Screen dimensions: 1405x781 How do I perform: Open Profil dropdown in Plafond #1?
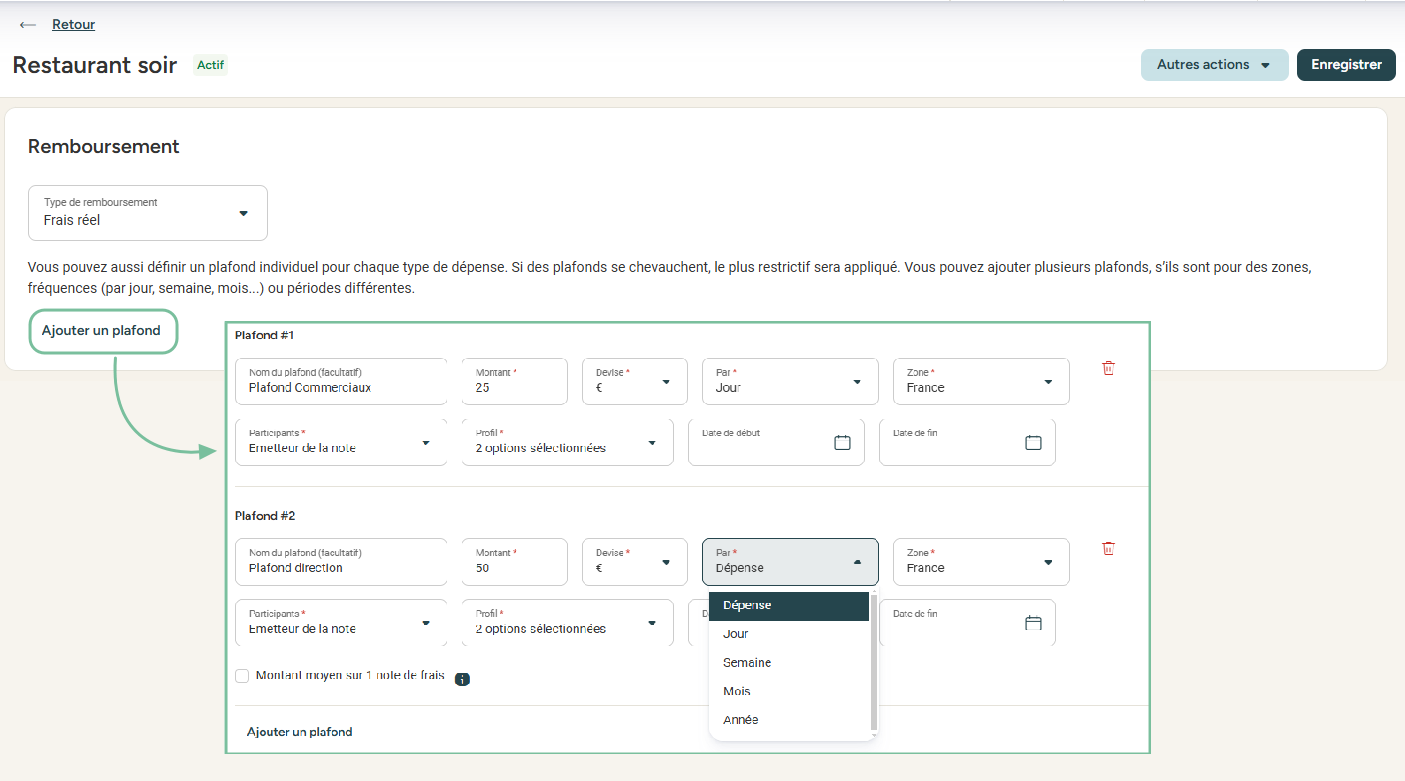coord(567,442)
